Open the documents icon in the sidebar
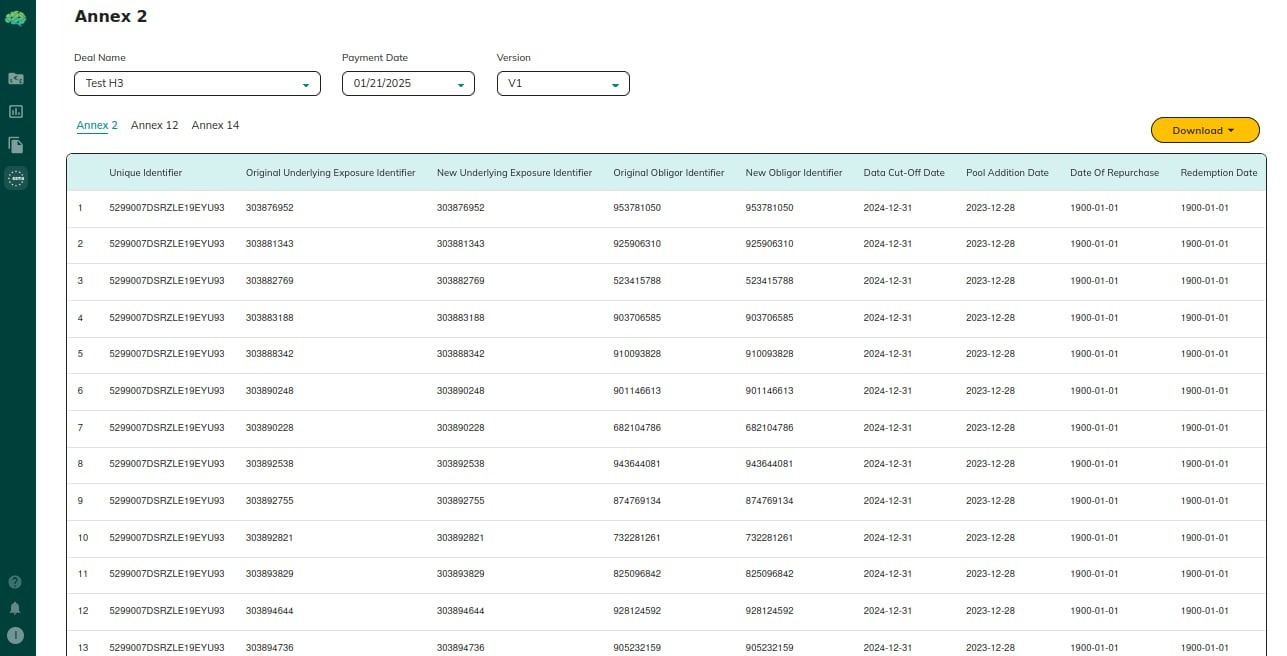 [16, 145]
